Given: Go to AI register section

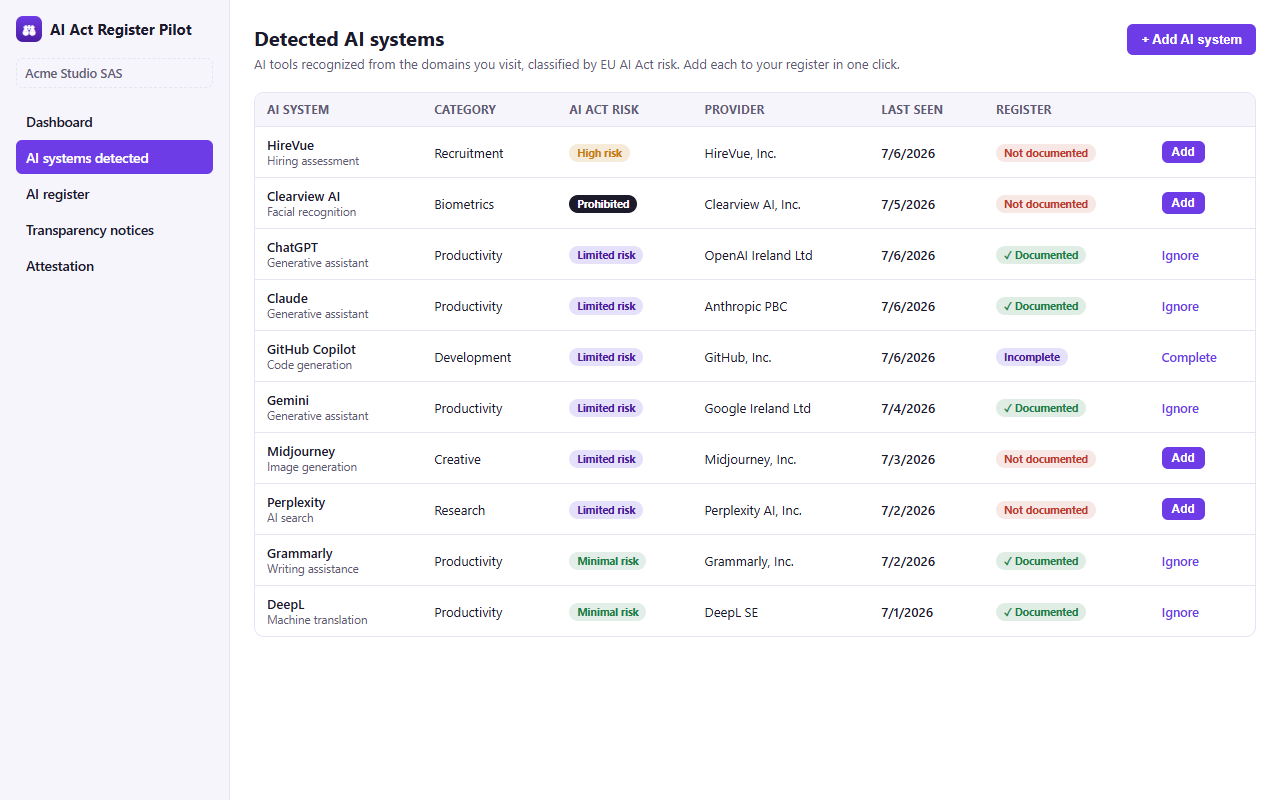Looking at the screenshot, I should point(114,194).
